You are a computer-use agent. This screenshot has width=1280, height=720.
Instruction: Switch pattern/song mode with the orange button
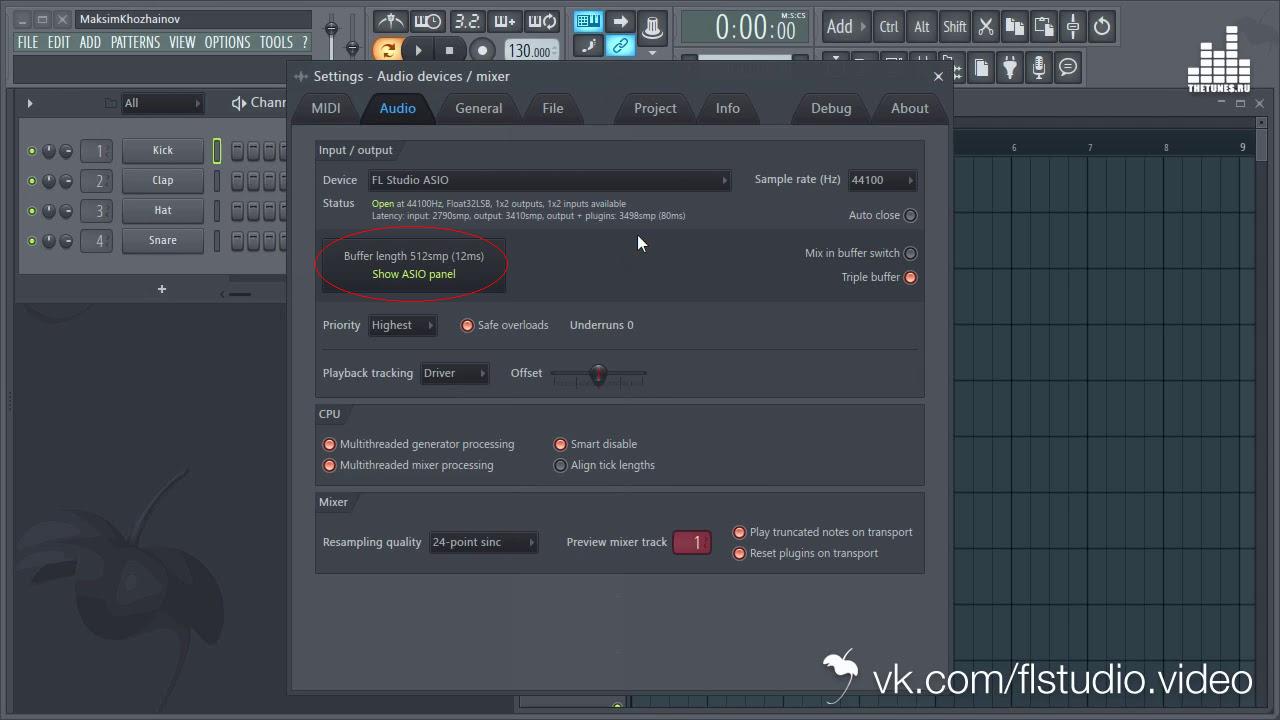coord(387,50)
